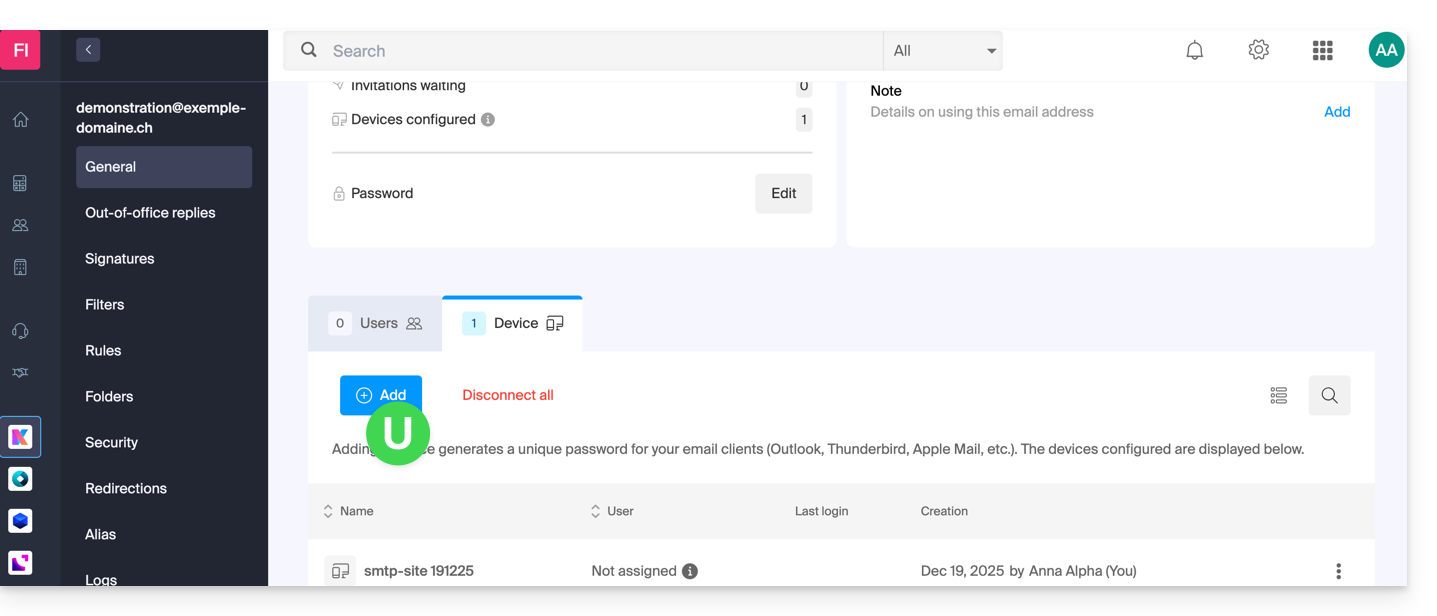Open smtp-site 191225 row options menu
This screenshot has height=616, width=1437.
click(x=1338, y=571)
